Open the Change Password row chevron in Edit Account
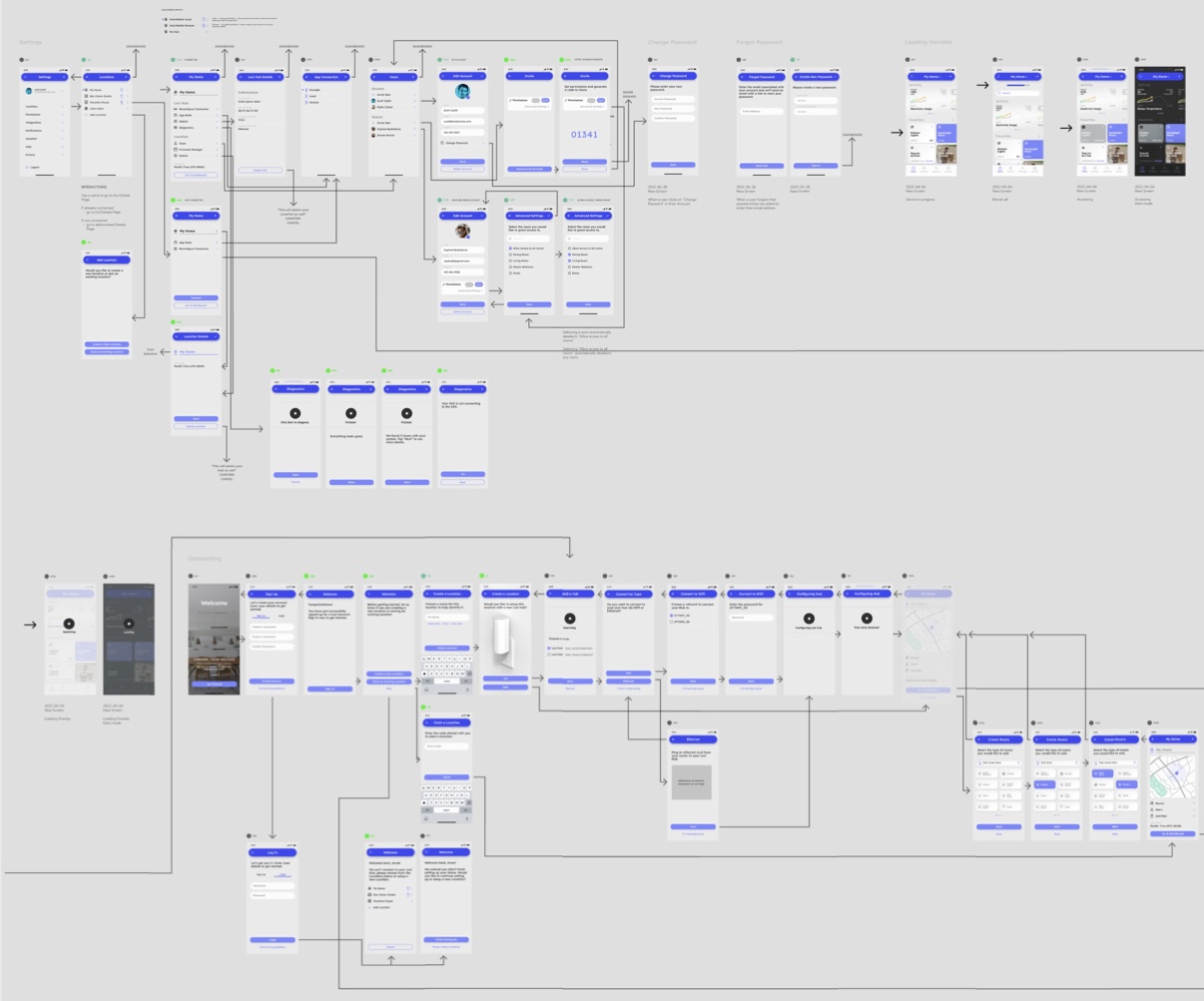 483,143
